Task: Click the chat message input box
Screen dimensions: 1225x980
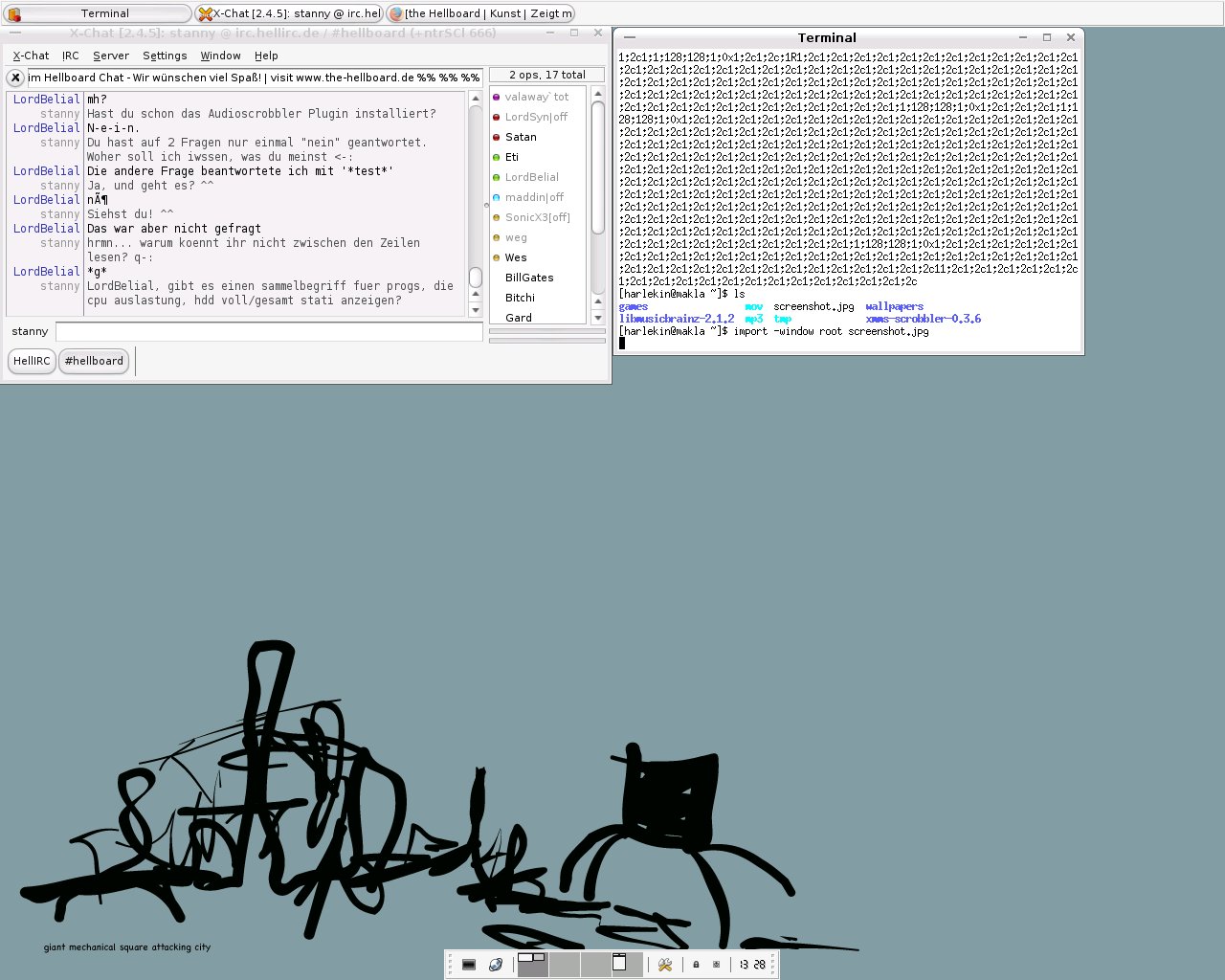Action: click(x=269, y=331)
